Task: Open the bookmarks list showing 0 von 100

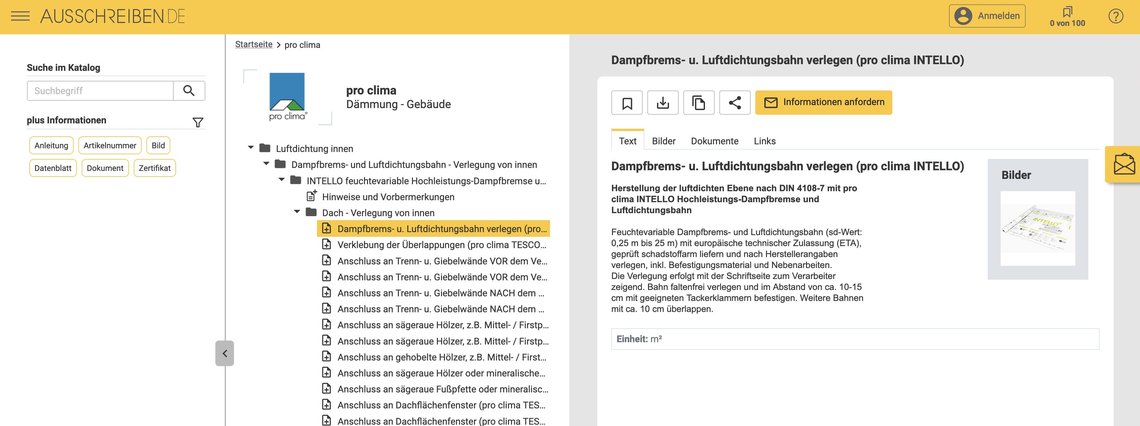Action: 1067,16
